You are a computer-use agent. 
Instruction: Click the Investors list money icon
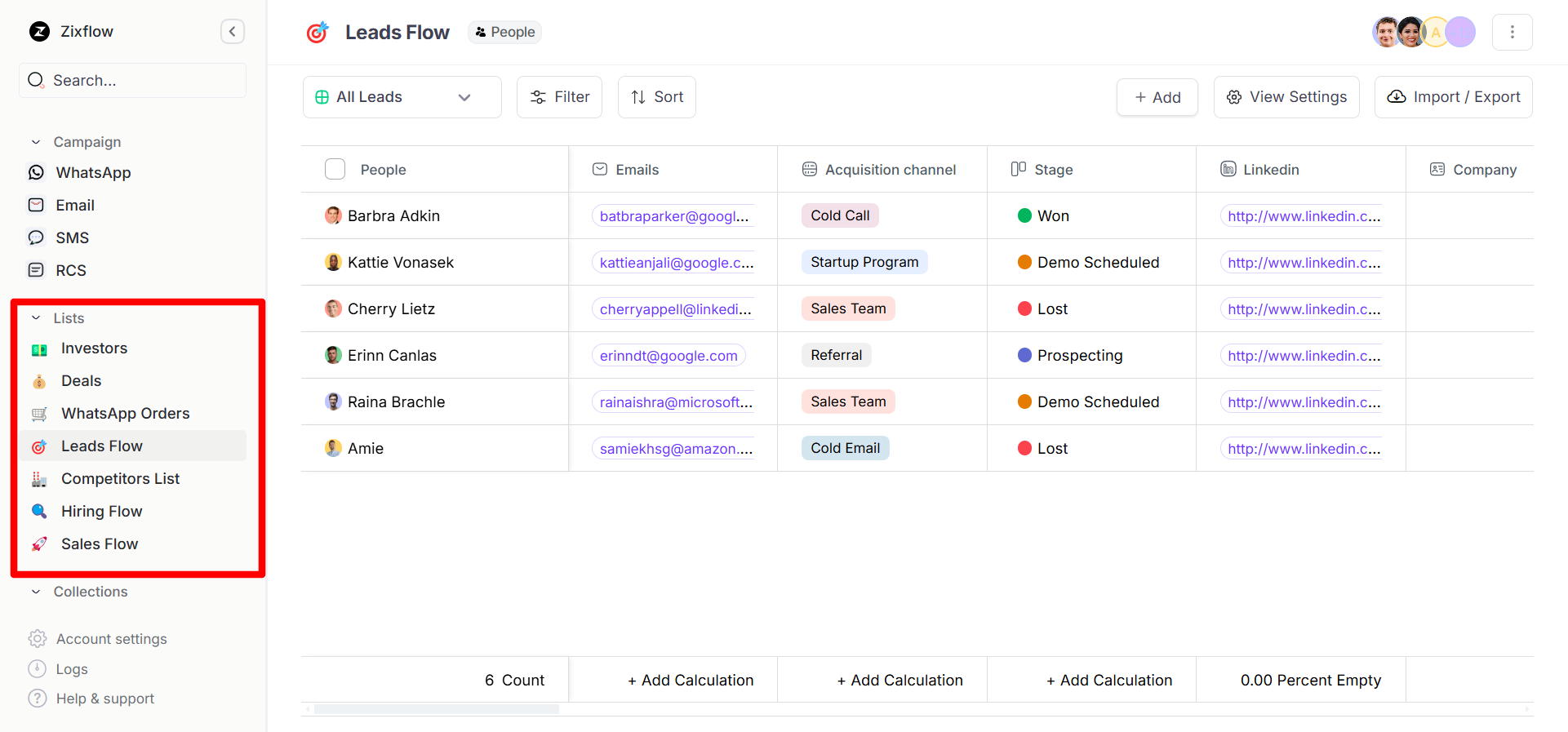click(x=39, y=349)
